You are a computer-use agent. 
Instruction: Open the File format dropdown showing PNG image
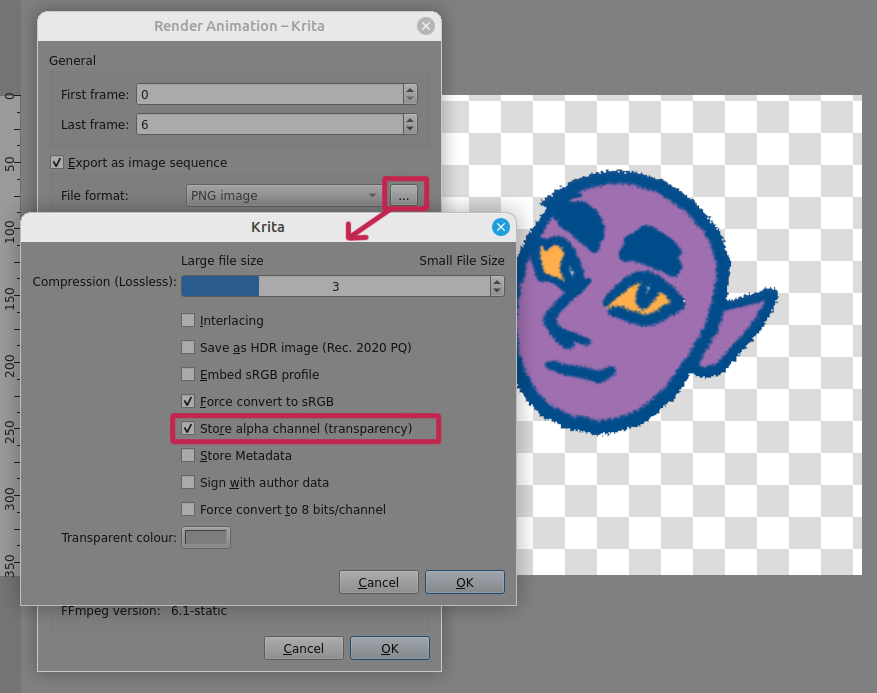283,195
